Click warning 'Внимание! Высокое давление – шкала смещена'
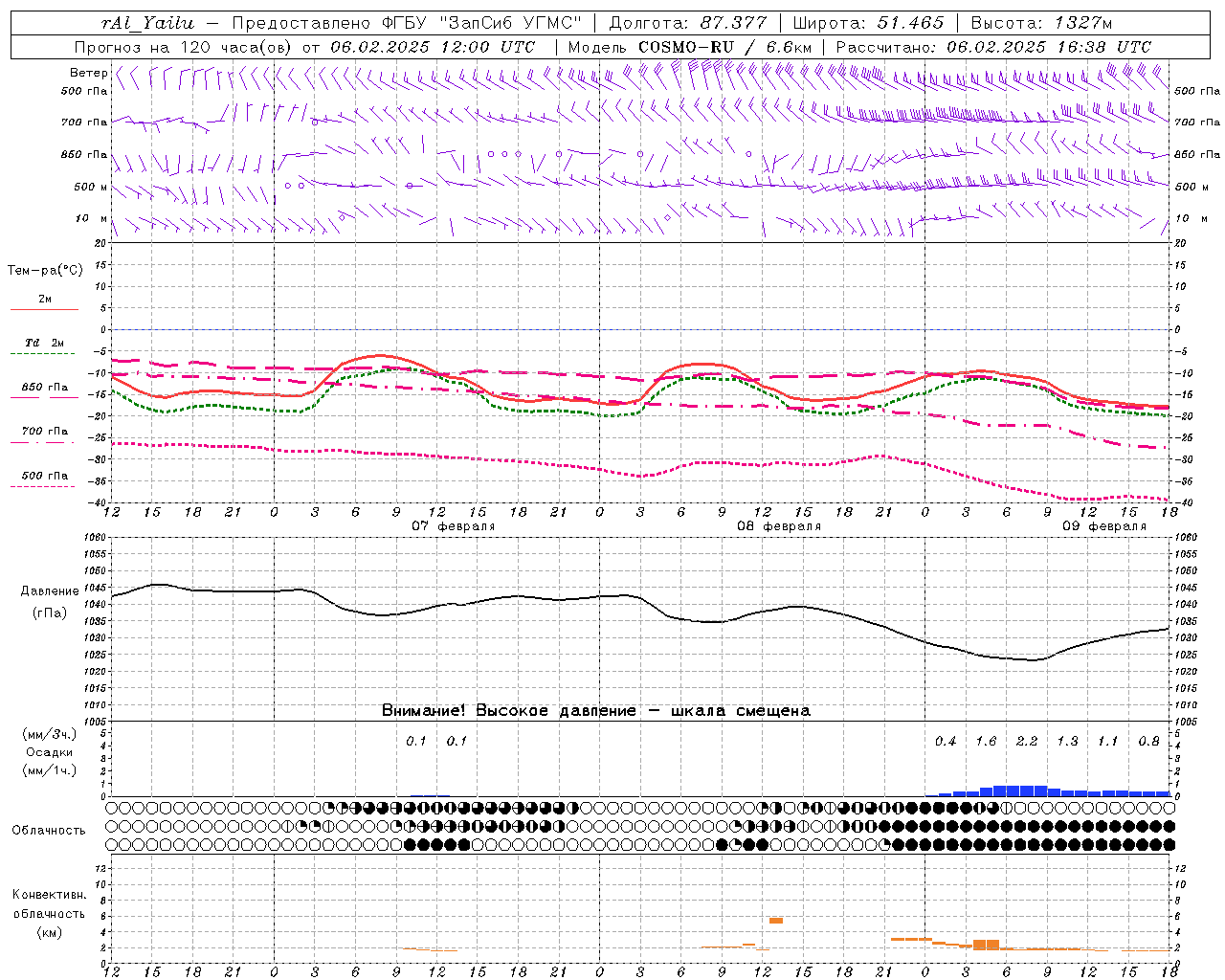The image size is (1225, 980). (596, 711)
